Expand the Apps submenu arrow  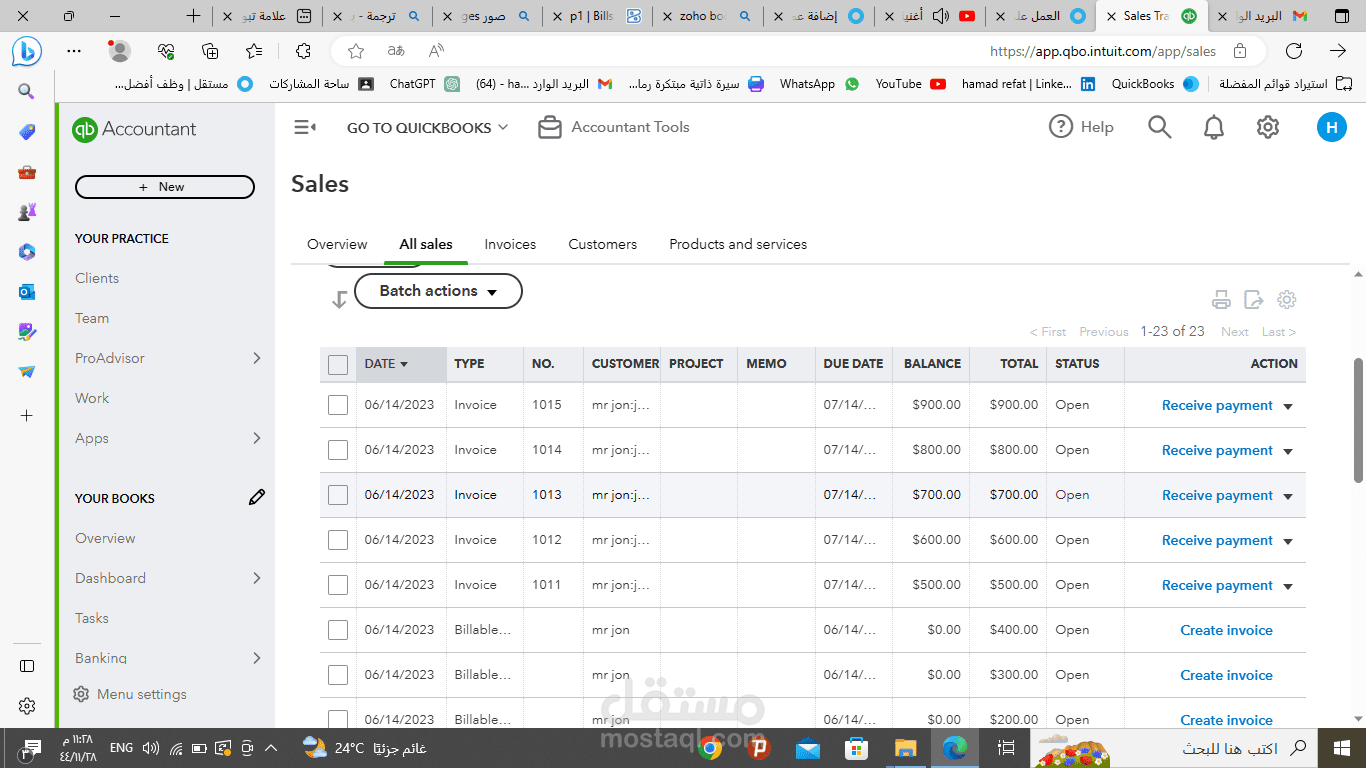pos(257,438)
